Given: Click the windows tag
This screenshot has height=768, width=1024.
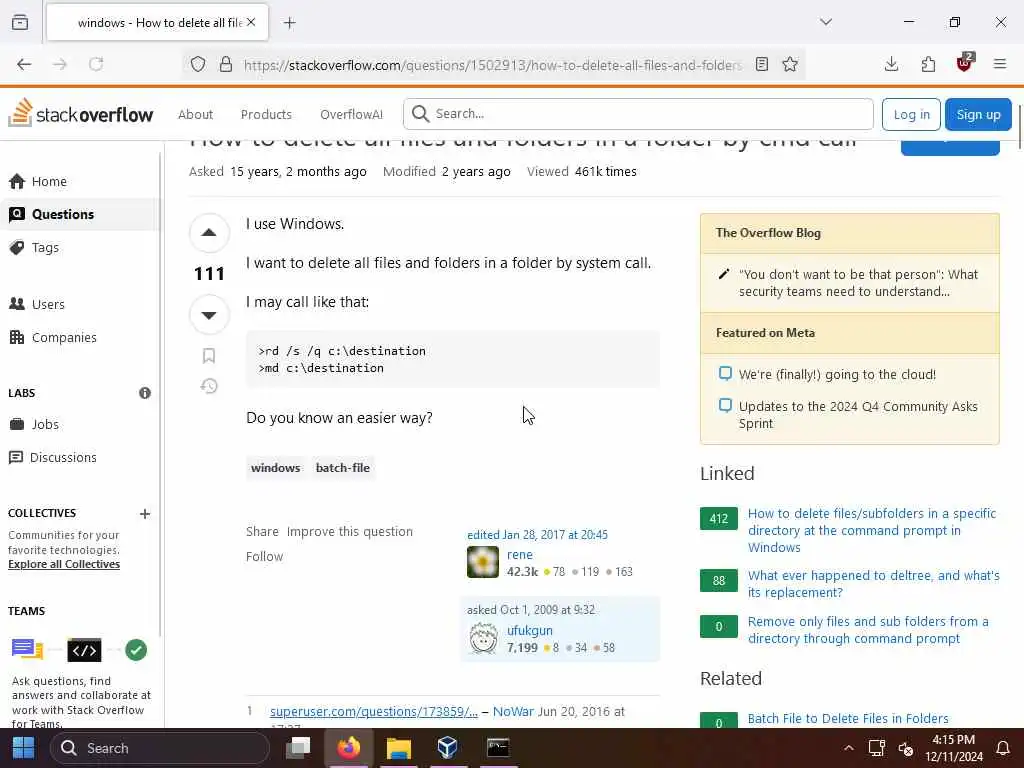Looking at the screenshot, I should pyautogui.click(x=276, y=468).
